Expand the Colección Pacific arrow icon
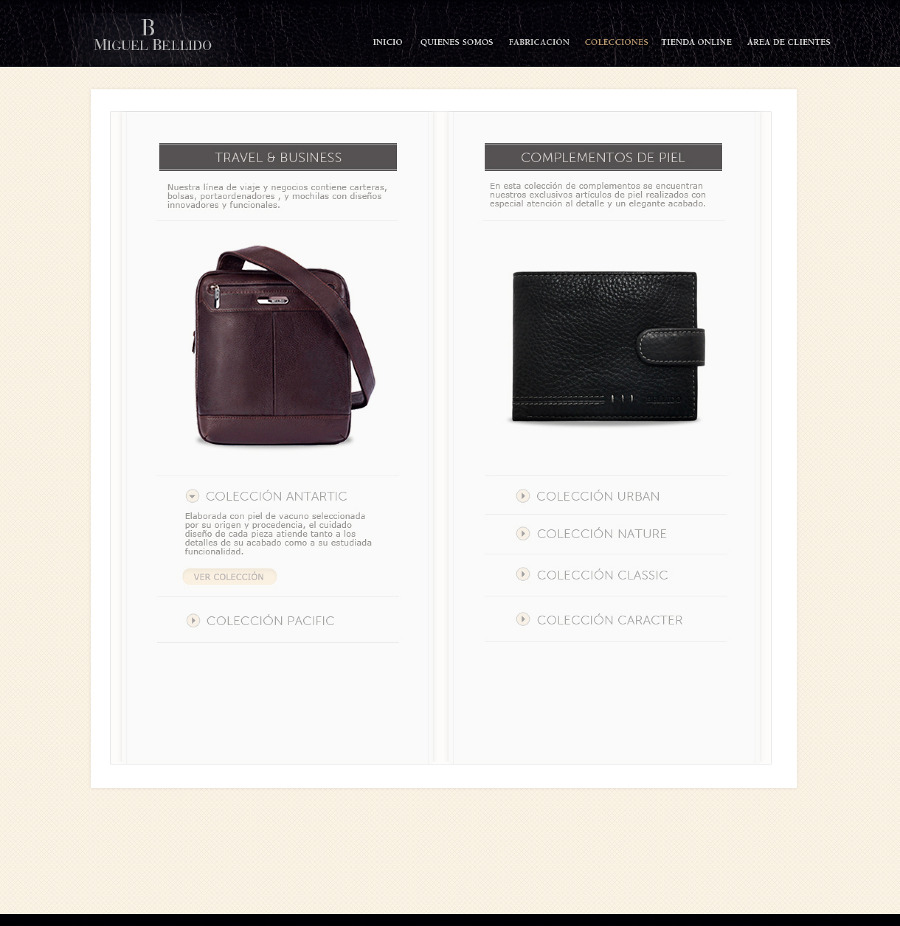The height and width of the screenshot is (926, 900). [x=193, y=620]
